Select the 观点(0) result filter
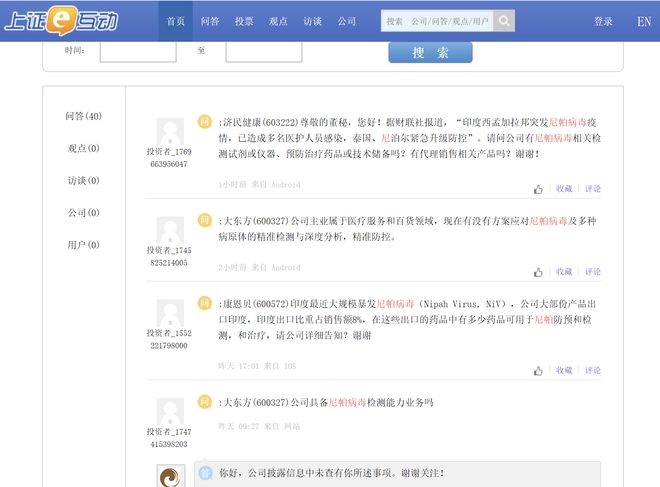 [x=83, y=148]
